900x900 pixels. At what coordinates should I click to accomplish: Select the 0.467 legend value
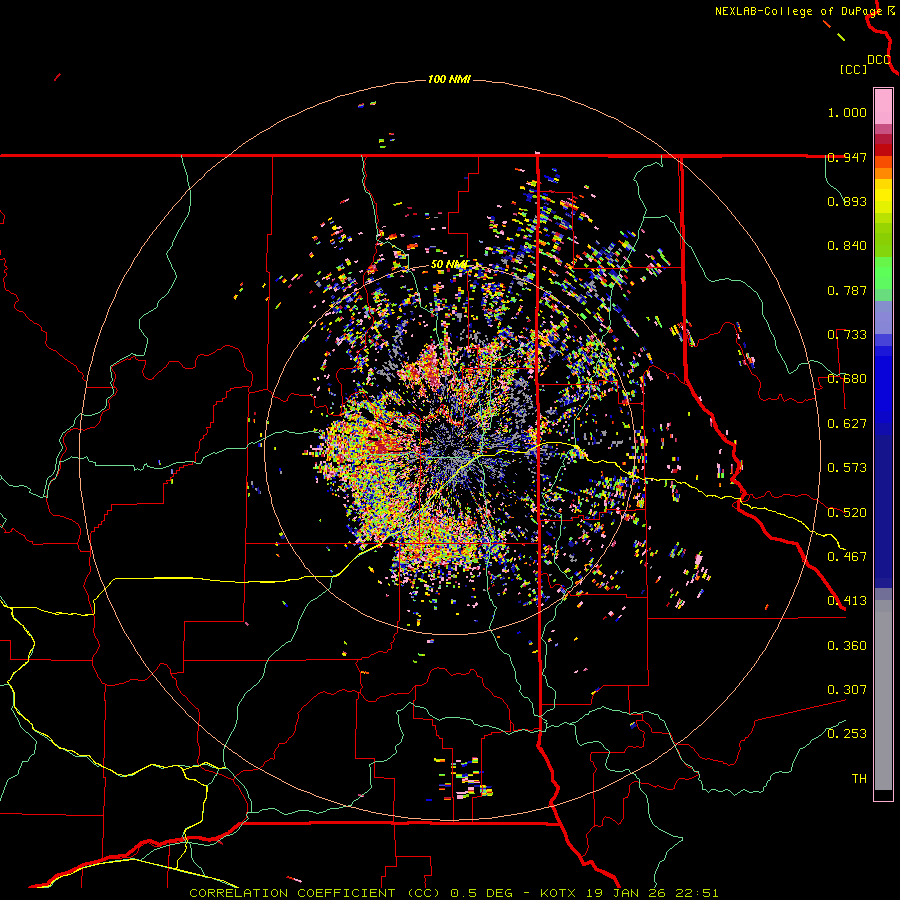point(847,557)
